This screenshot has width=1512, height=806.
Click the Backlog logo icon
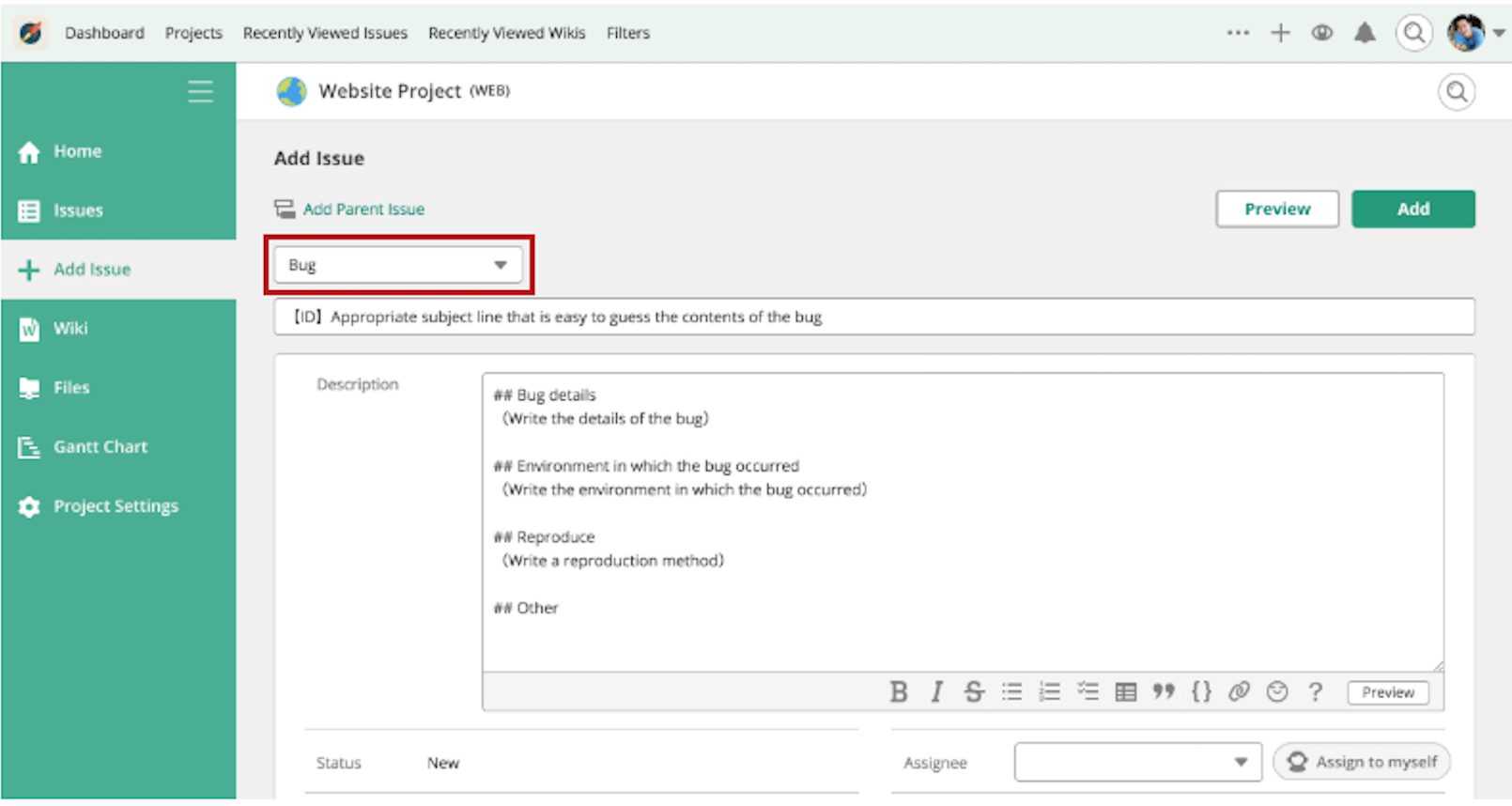[x=30, y=33]
